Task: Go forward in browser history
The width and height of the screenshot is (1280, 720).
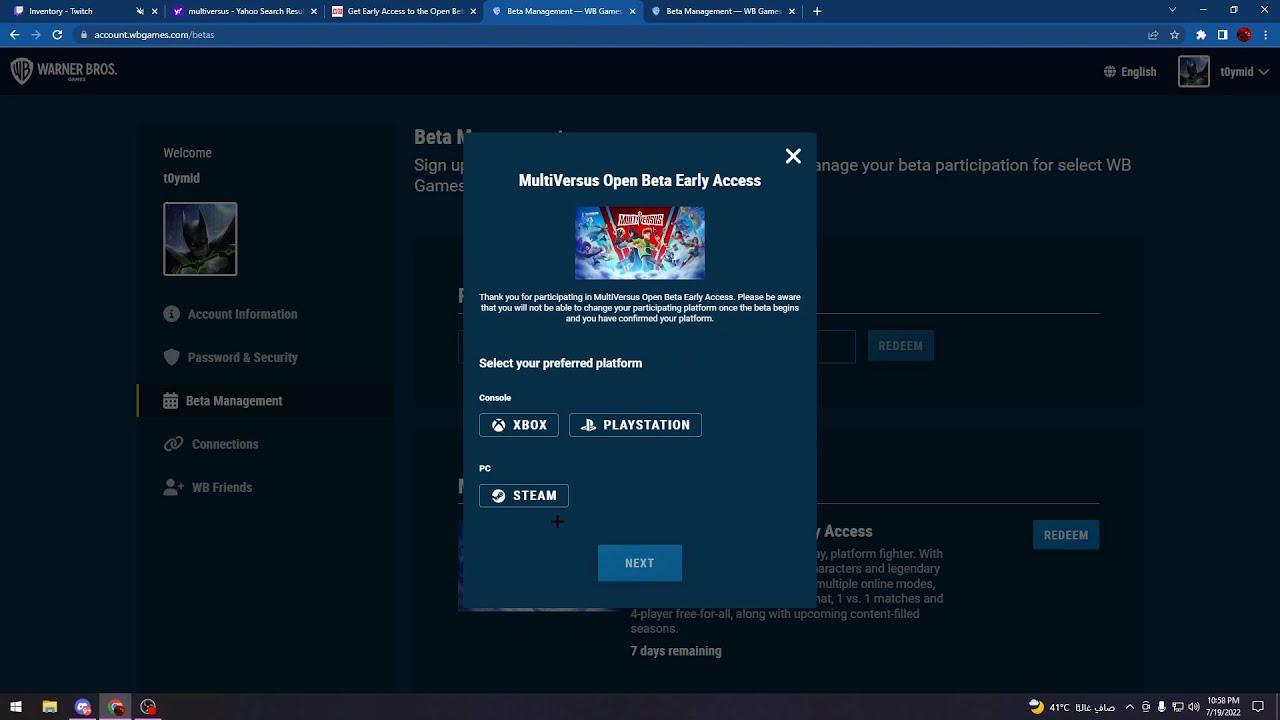Action: pyautogui.click(x=36, y=34)
